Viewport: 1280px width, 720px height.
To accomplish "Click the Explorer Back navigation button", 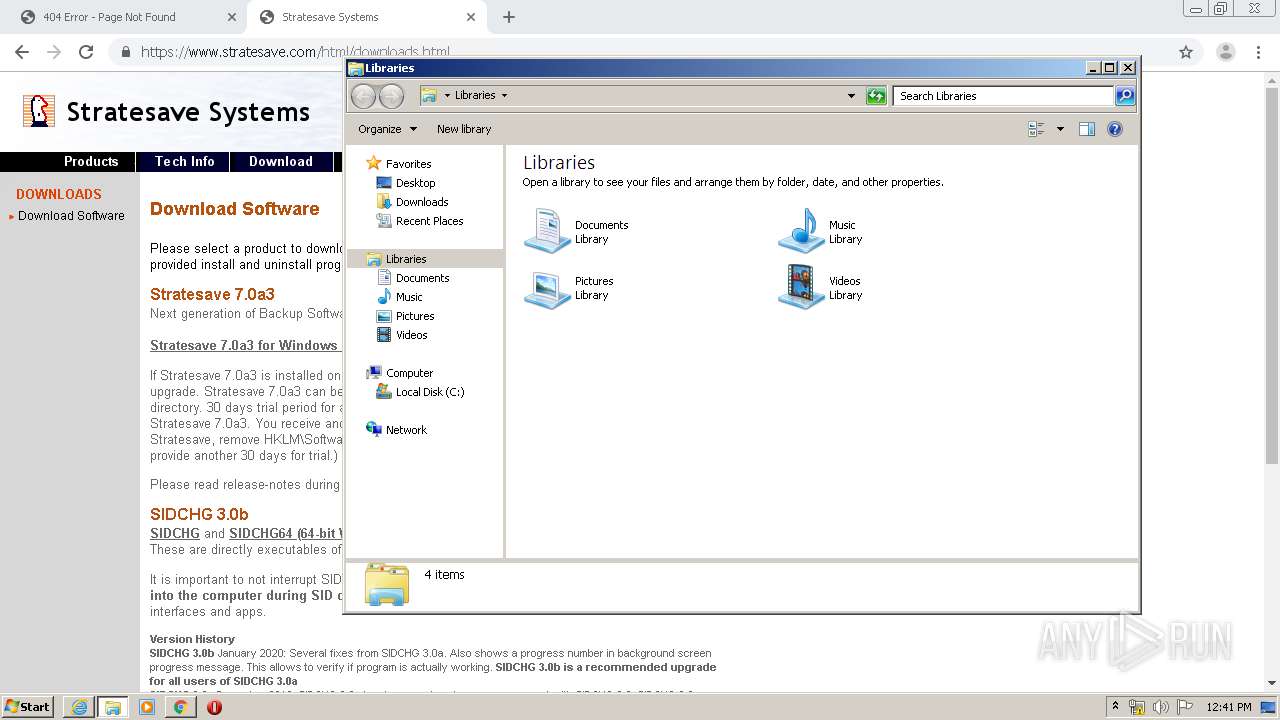I will pos(363,96).
